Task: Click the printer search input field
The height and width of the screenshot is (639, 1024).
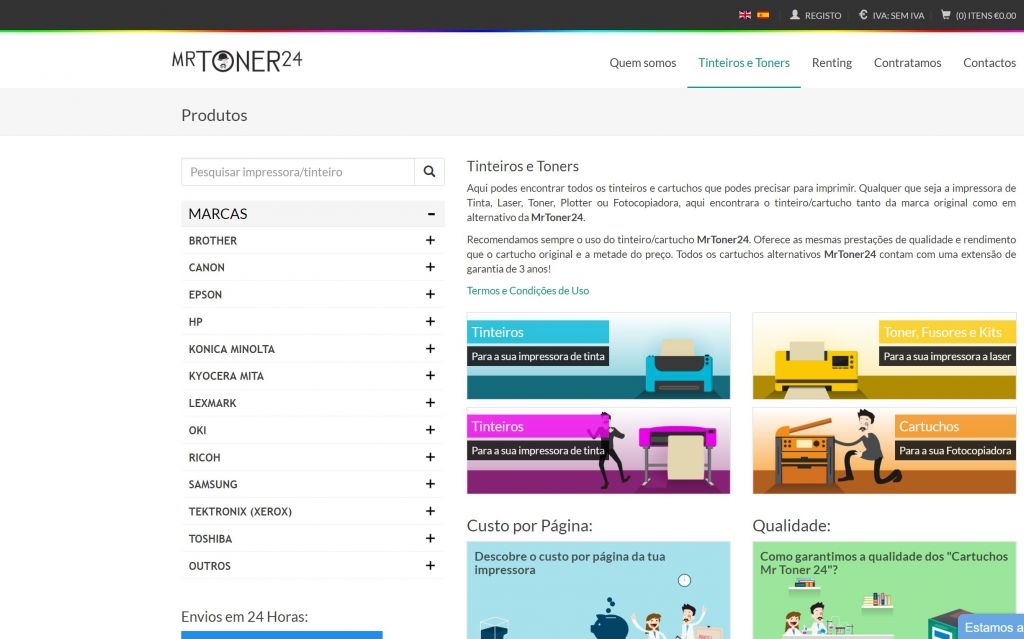Action: pos(298,172)
